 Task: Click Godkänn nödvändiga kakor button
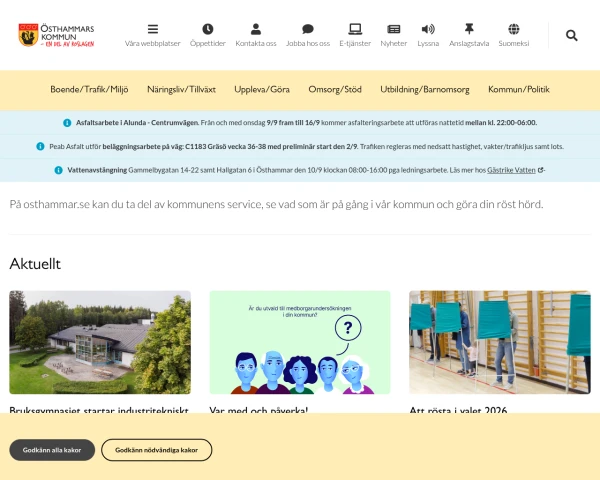157,450
